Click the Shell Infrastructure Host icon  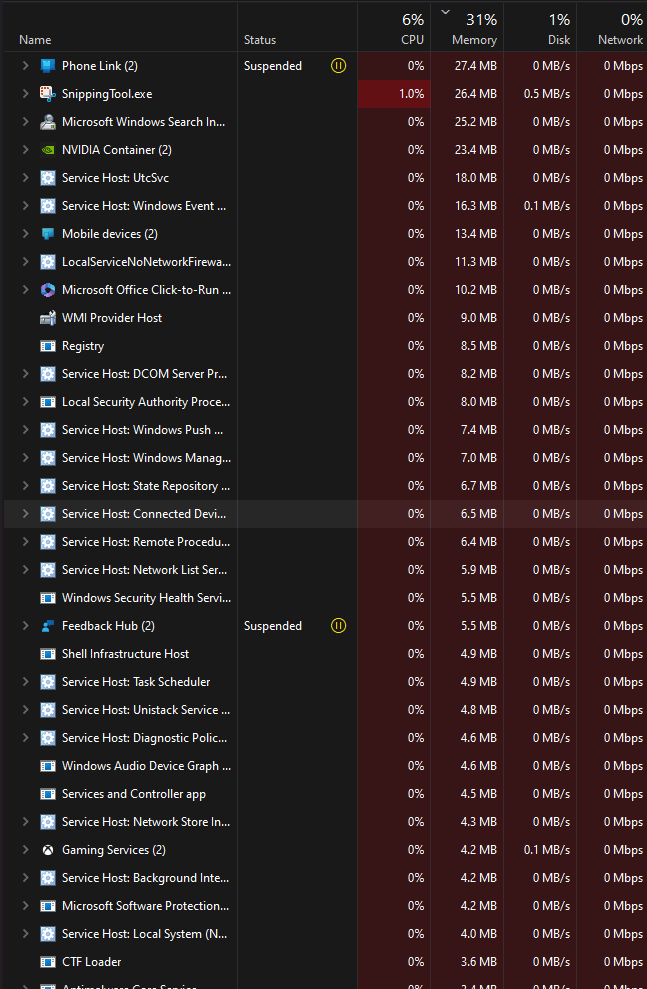48,654
